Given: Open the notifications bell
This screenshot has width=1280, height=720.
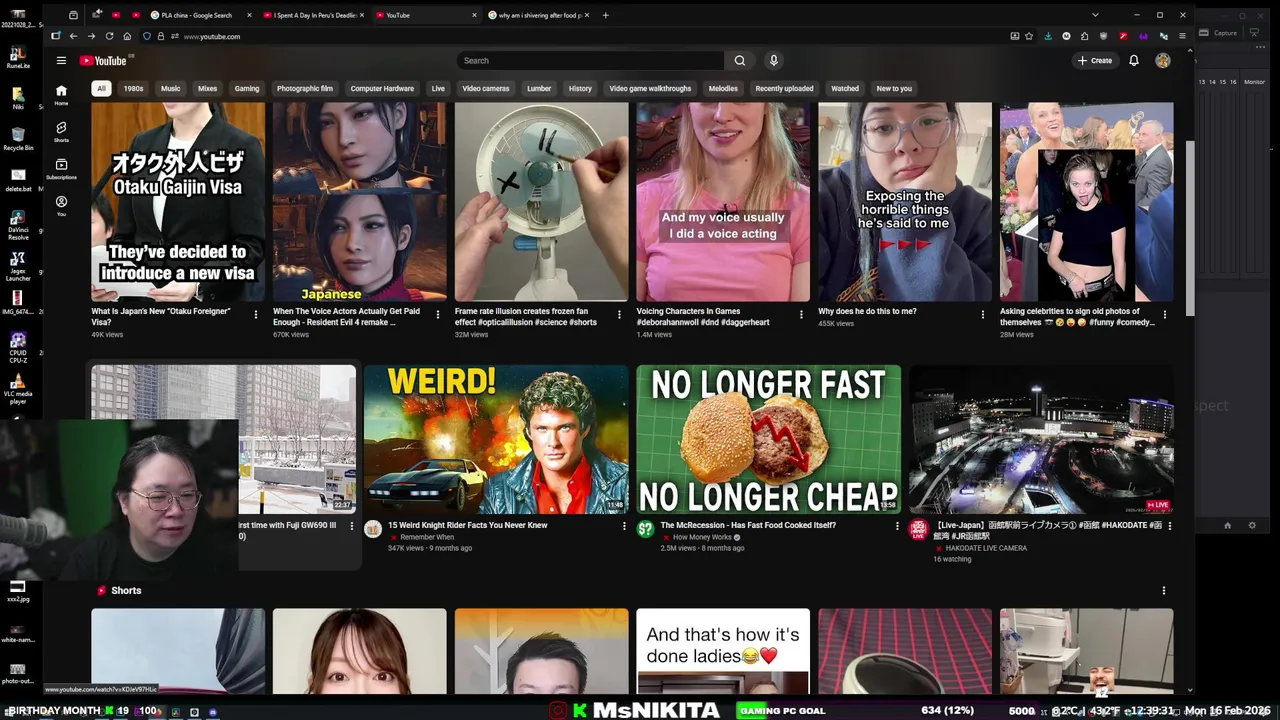Looking at the screenshot, I should pyautogui.click(x=1133, y=60).
